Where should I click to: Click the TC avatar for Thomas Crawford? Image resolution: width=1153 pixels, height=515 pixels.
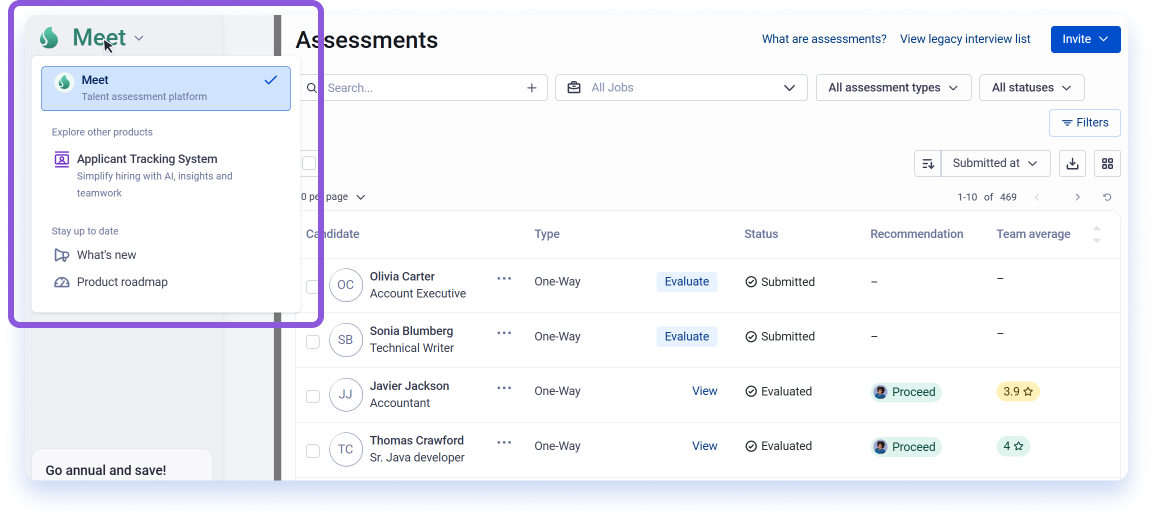(x=346, y=450)
